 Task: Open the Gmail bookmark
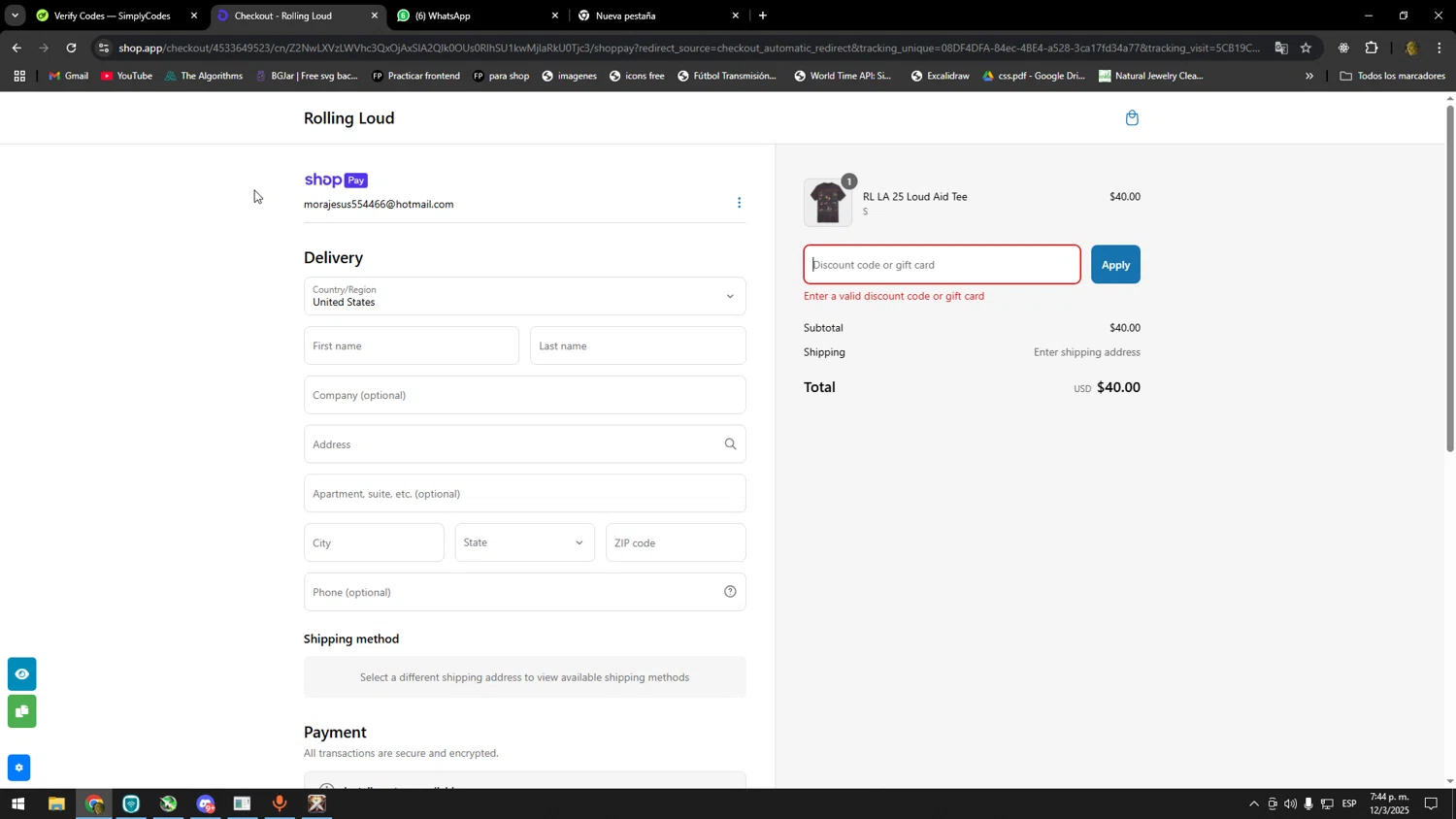coord(68,76)
